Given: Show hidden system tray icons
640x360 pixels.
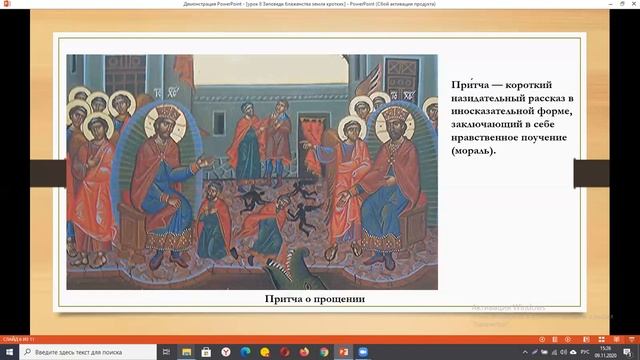Looking at the screenshot, I should (525, 352).
